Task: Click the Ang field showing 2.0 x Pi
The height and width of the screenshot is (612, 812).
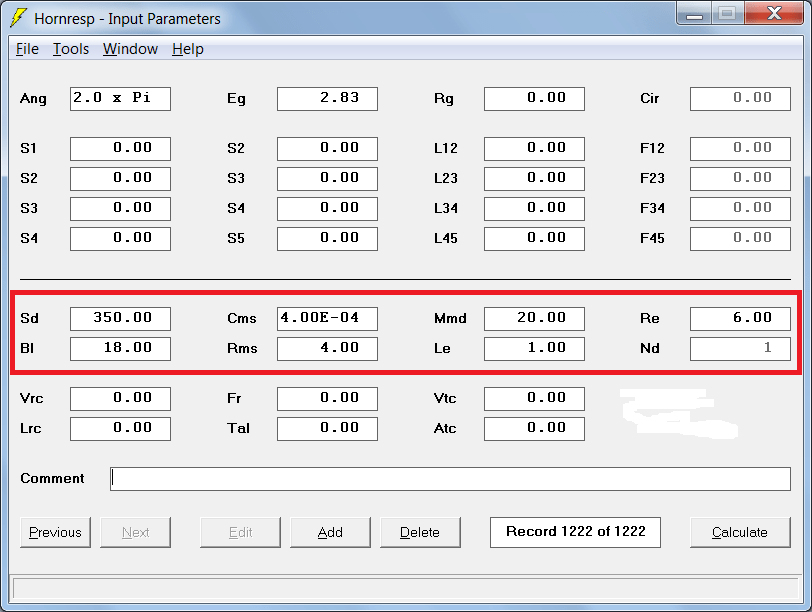Action: (x=120, y=98)
